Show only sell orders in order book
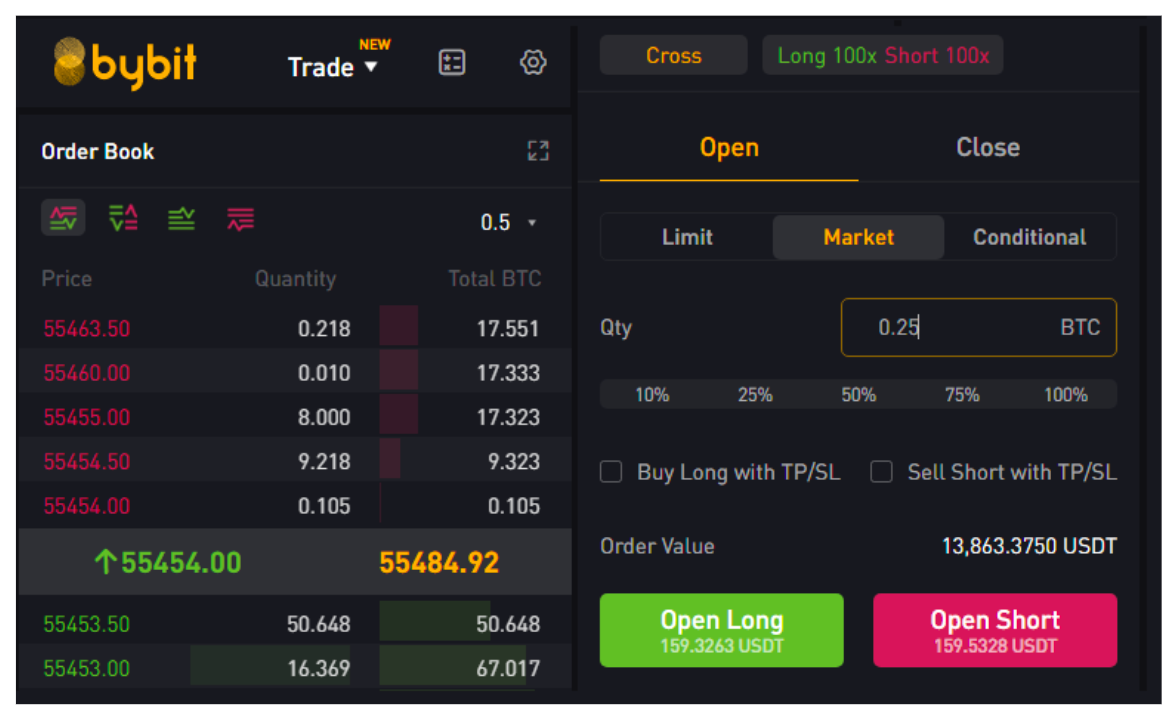The height and width of the screenshot is (715, 1175). pos(241,218)
